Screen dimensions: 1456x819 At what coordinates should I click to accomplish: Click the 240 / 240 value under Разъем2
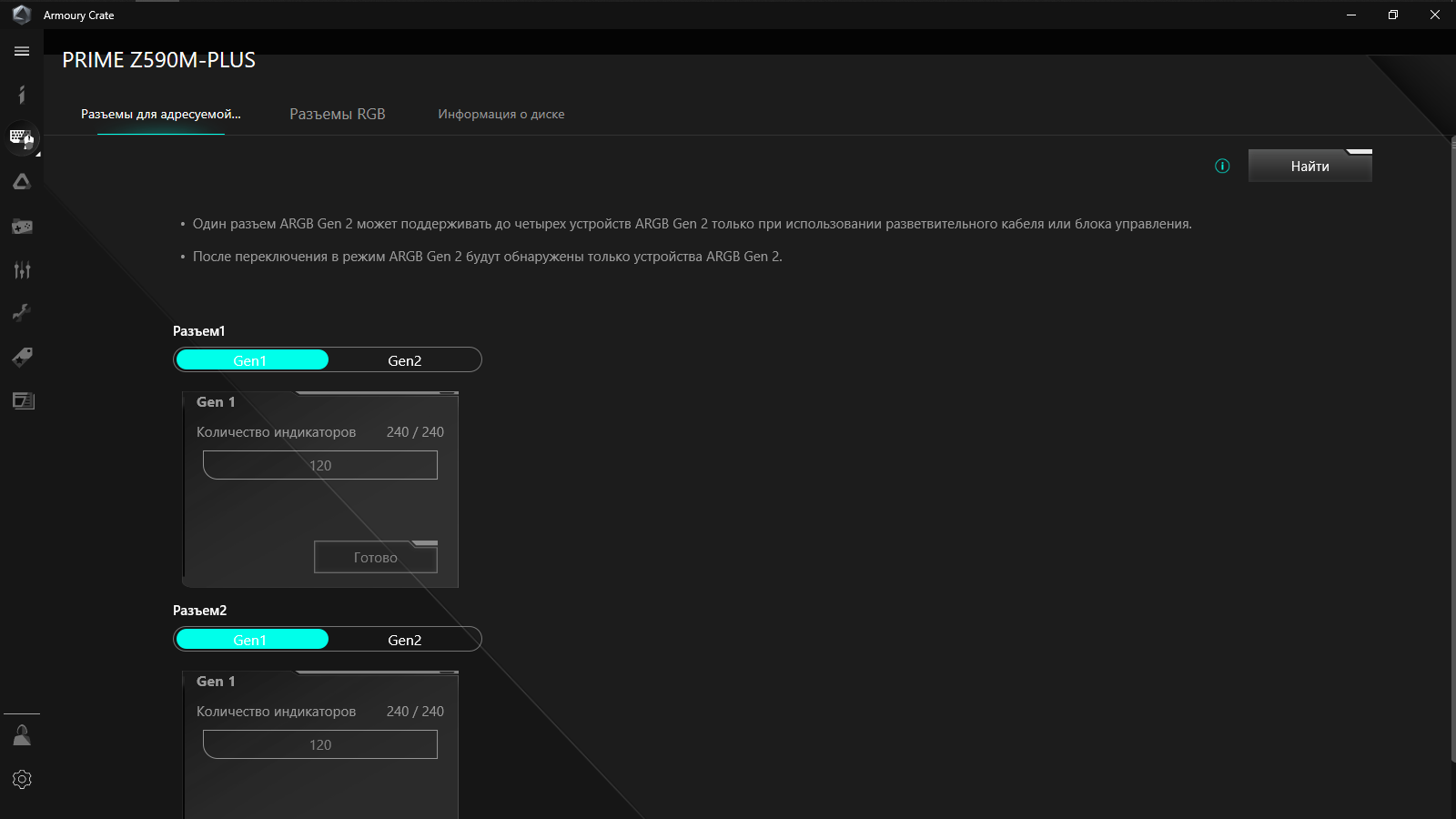click(x=415, y=712)
